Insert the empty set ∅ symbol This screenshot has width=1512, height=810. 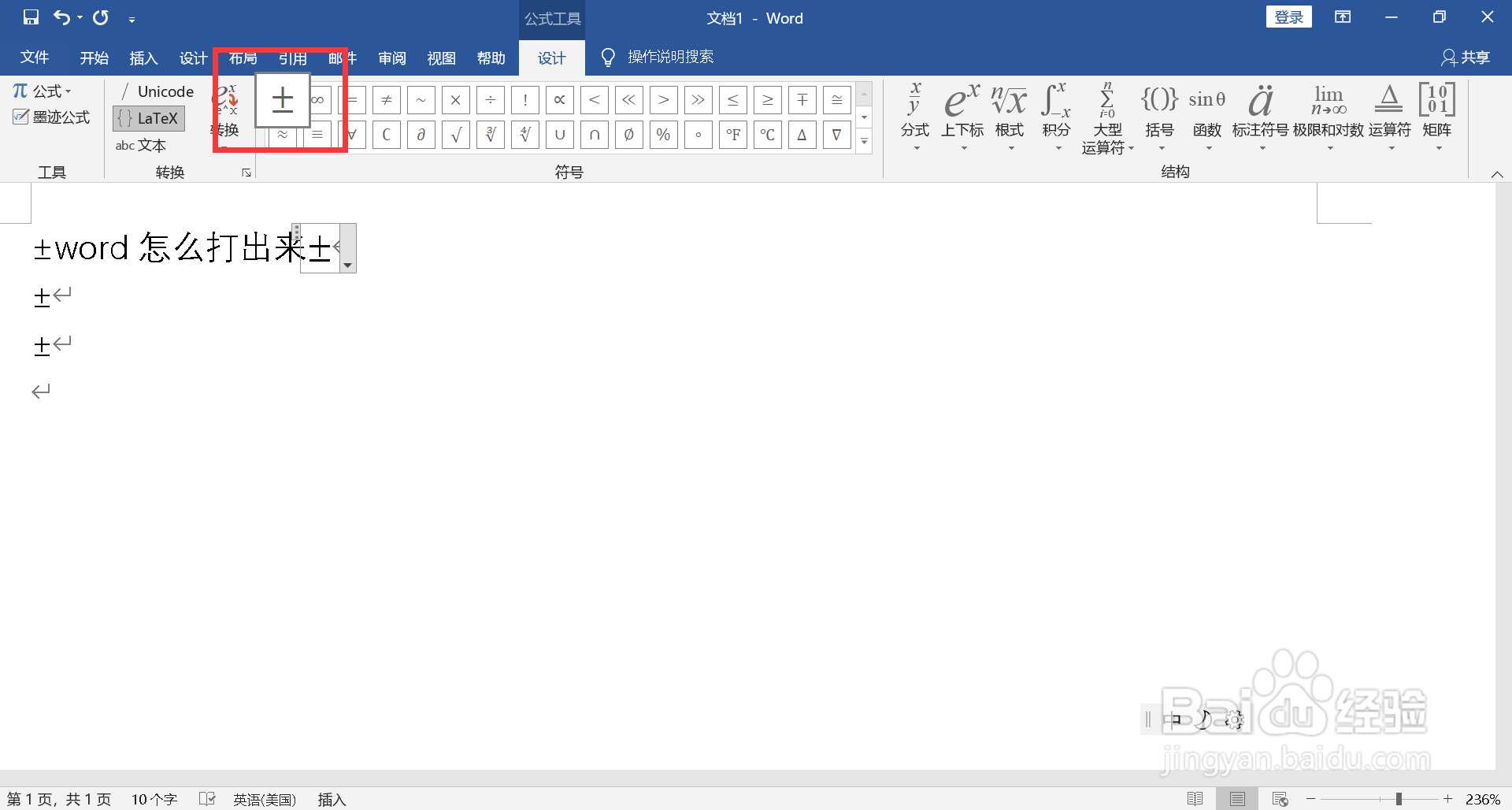click(629, 135)
